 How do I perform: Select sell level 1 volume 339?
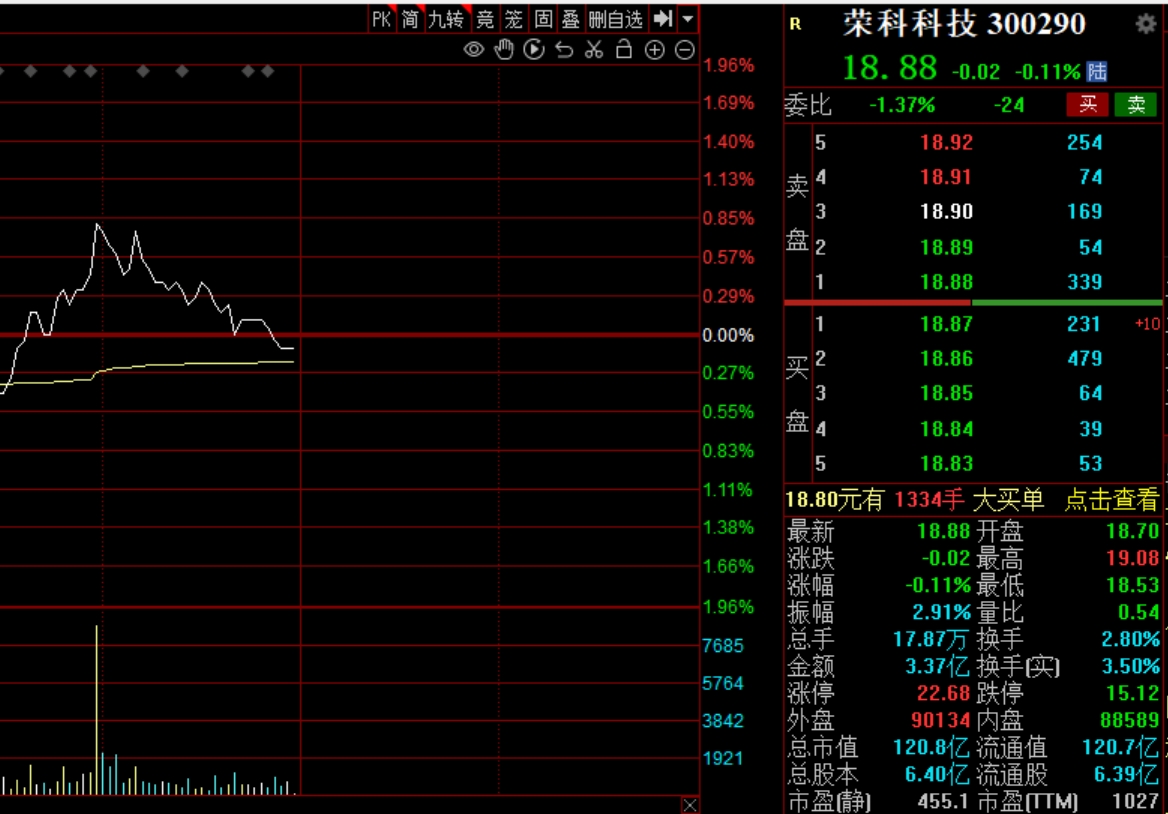(x=1085, y=282)
